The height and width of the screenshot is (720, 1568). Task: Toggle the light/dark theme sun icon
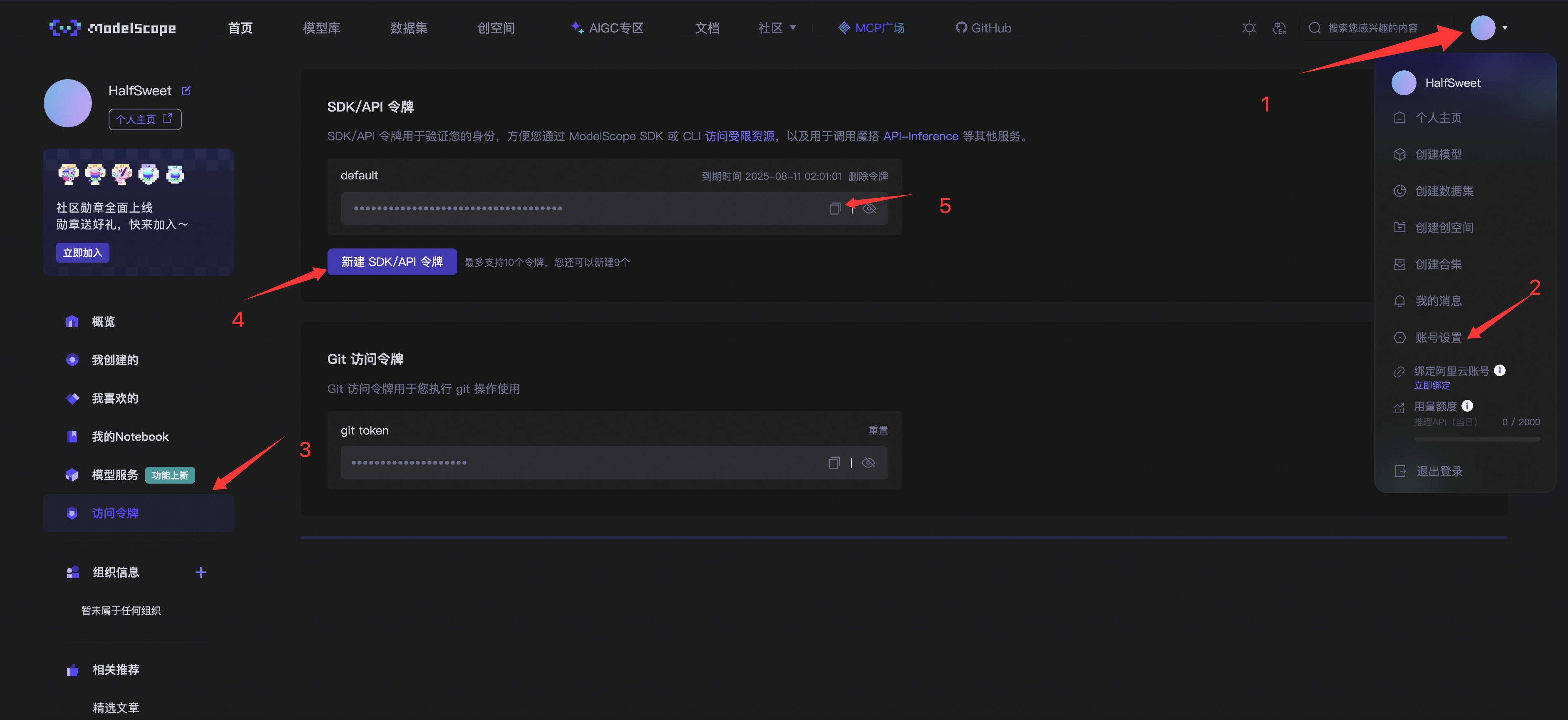tap(1248, 28)
